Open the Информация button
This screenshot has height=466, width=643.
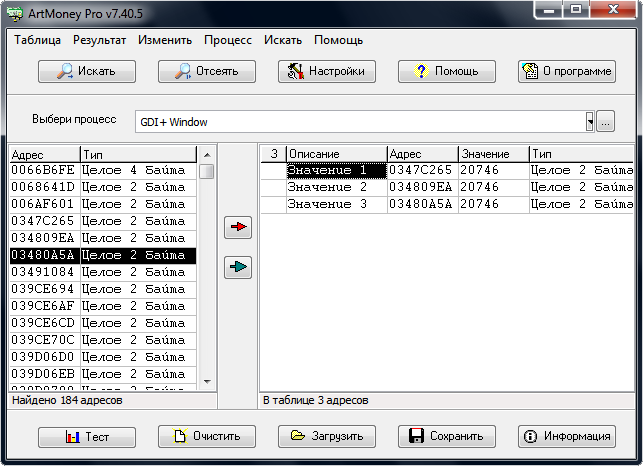[x=567, y=436]
